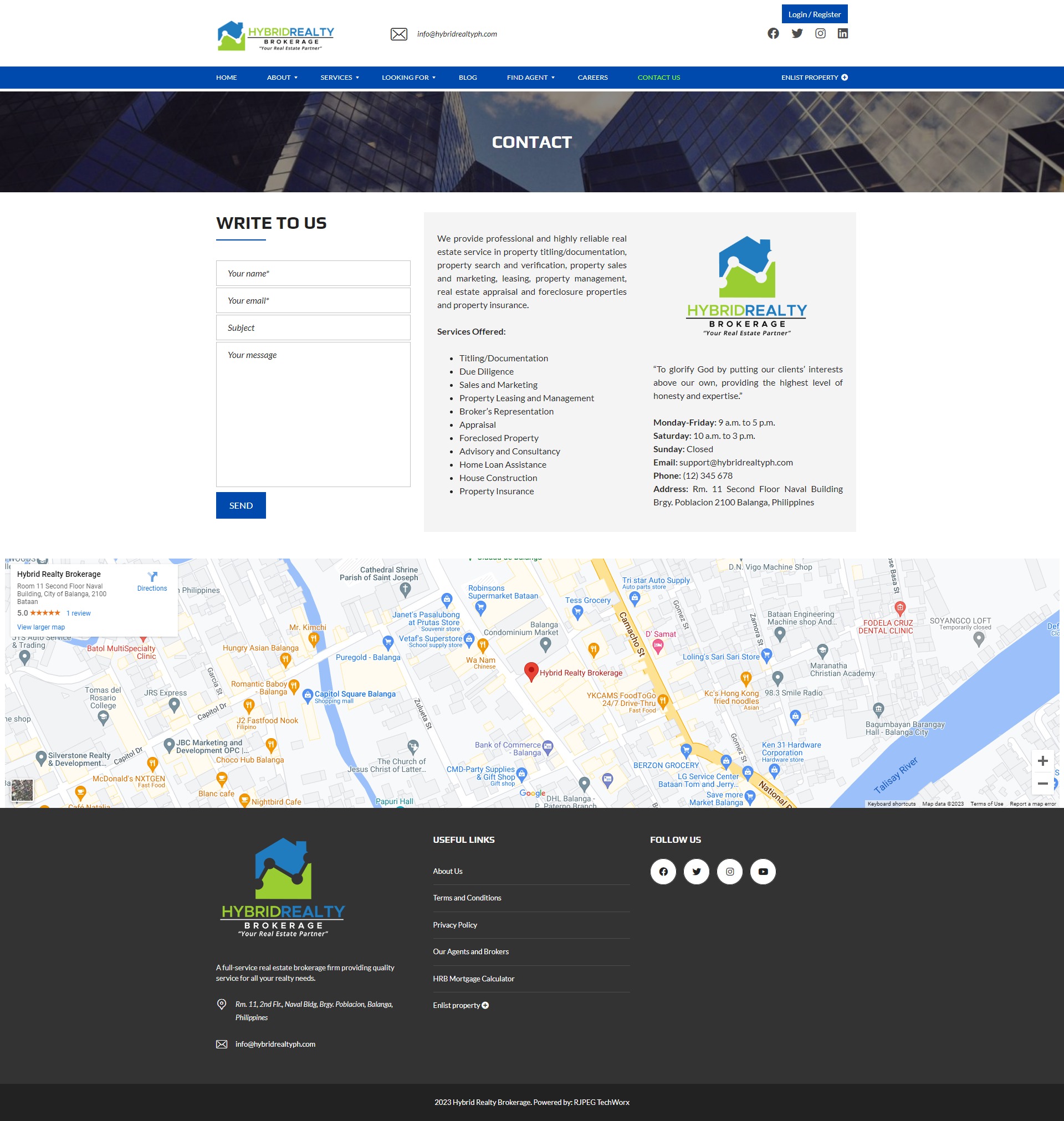Expand the Services dropdown menu
The image size is (1064, 1121).
pyautogui.click(x=339, y=78)
